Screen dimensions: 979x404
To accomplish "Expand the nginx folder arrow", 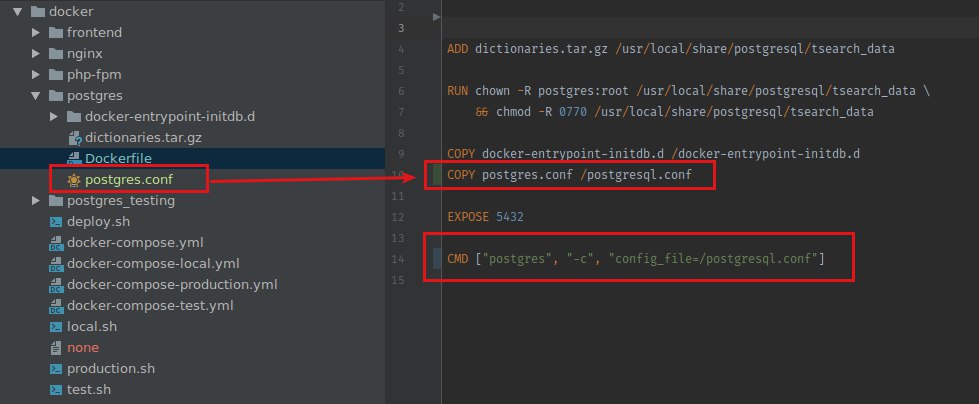I will (36, 54).
